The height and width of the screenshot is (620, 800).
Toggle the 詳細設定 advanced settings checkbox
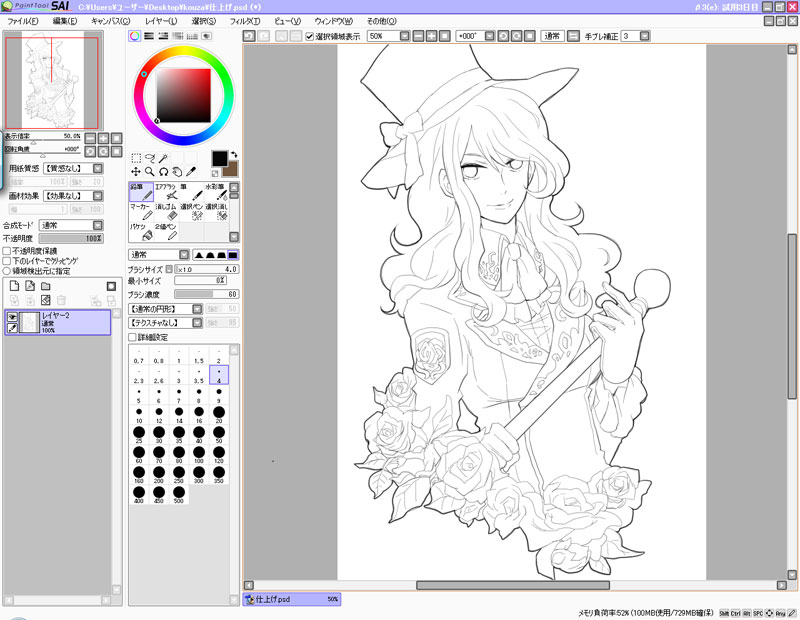point(132,337)
